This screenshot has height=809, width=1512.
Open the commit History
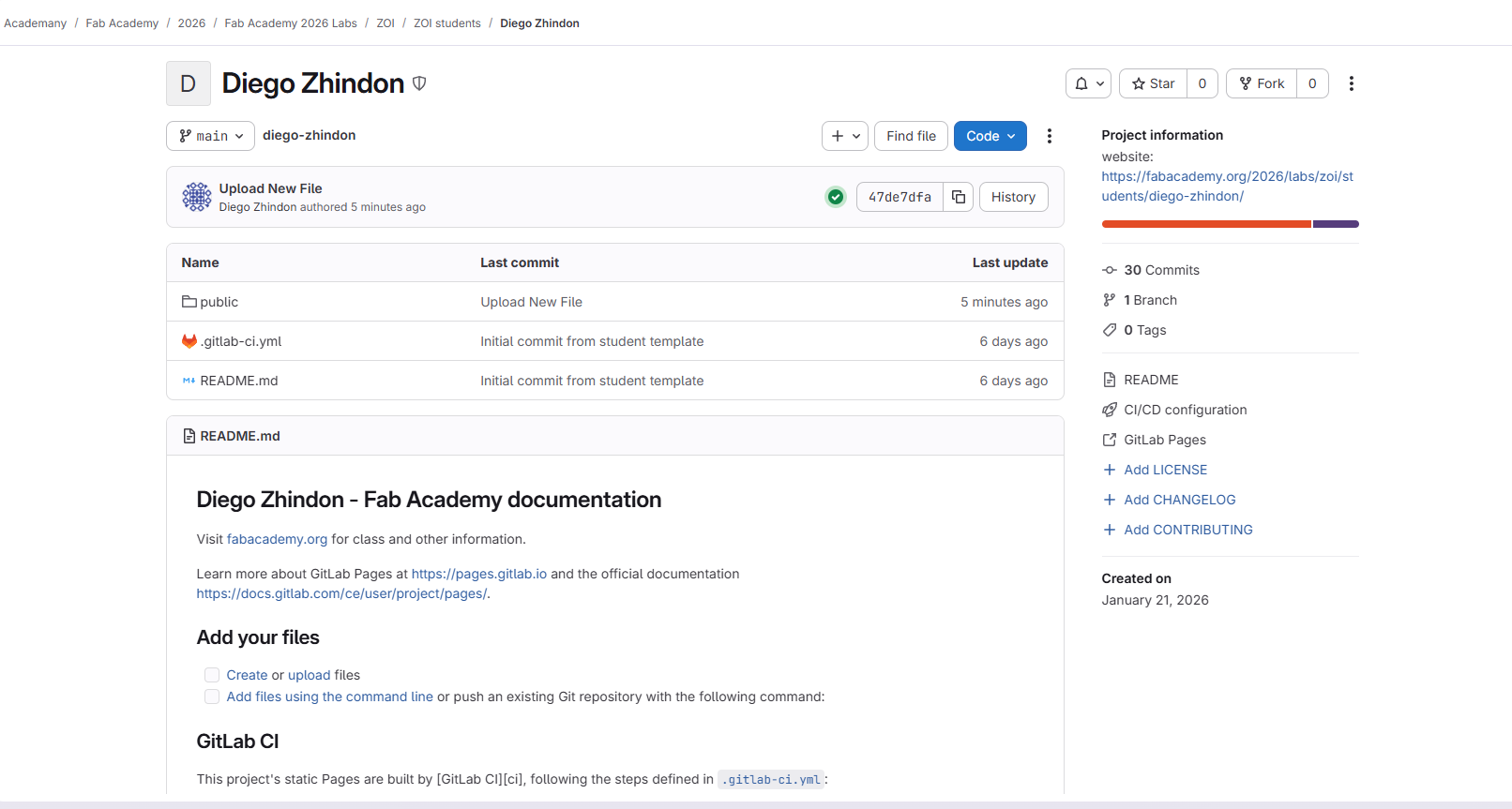[1014, 197]
